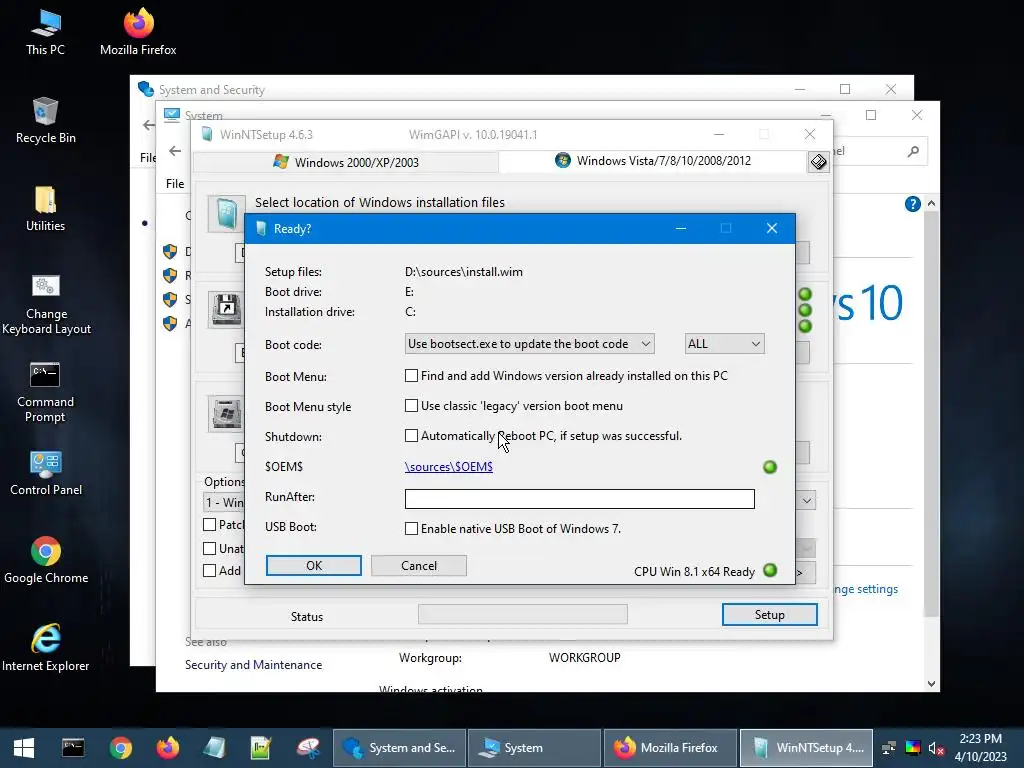This screenshot has height=768, width=1024.
Task: Click the Status progress bar
Action: pos(522,615)
